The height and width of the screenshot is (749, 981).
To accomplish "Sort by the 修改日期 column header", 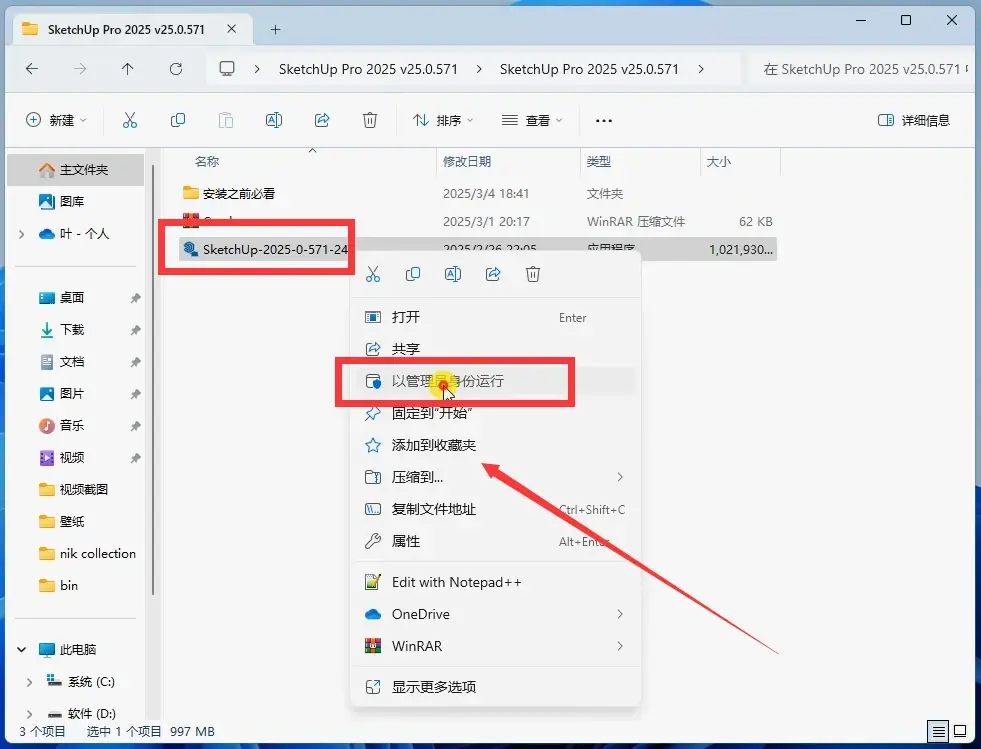I will coord(467,161).
